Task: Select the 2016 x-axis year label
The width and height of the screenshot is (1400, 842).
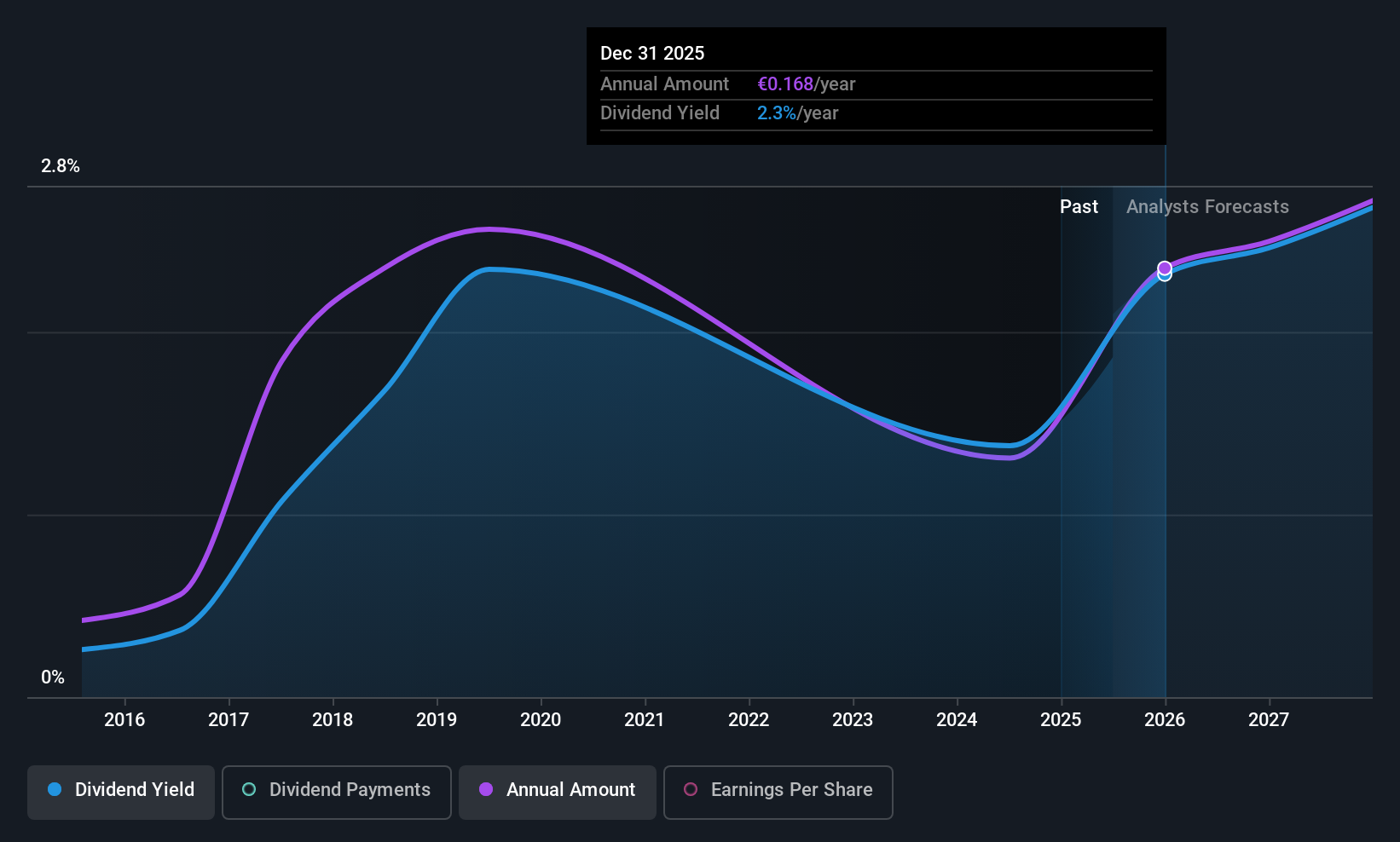Action: tap(124, 719)
